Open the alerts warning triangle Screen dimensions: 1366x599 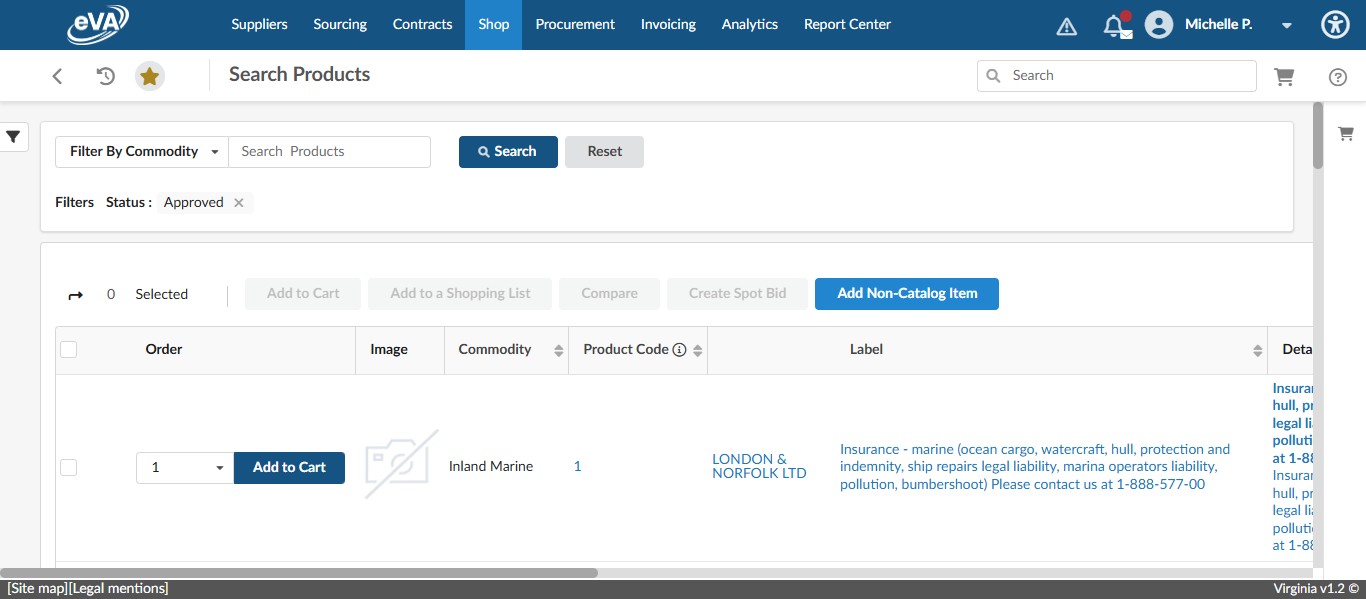[1066, 24]
